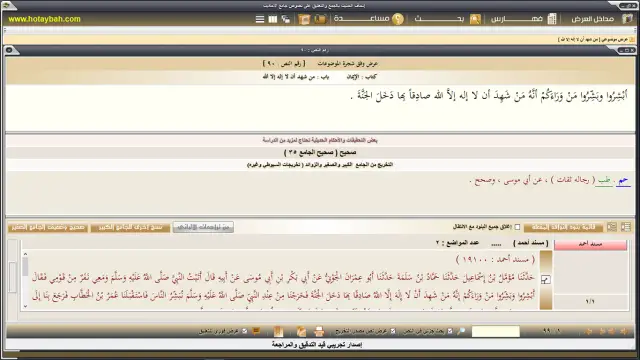Click the details view icon in panel toolbar
Viewport: 640px width, 360px height.
click(x=612, y=227)
